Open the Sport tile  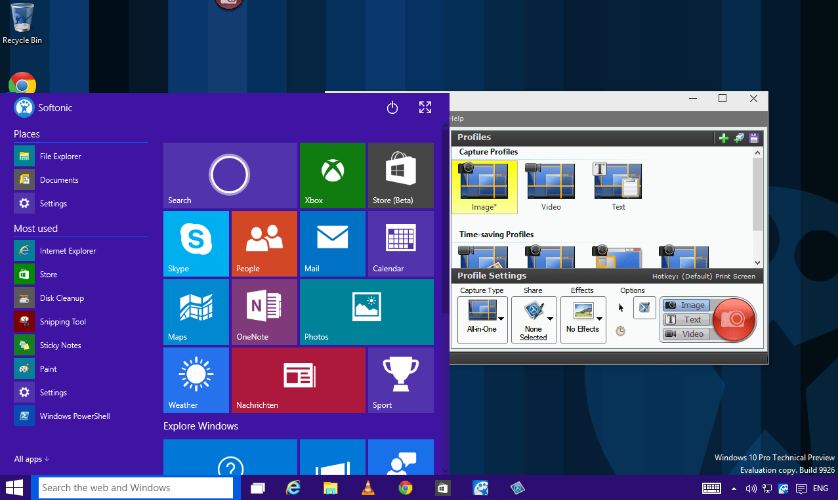tap(401, 380)
